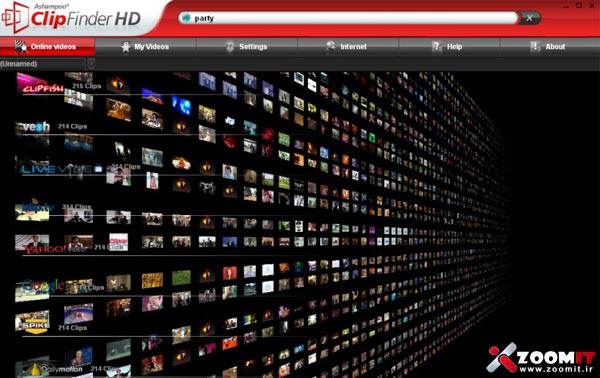Open the Settings tab
Screen dimensions: 600x378
[x=247, y=47]
